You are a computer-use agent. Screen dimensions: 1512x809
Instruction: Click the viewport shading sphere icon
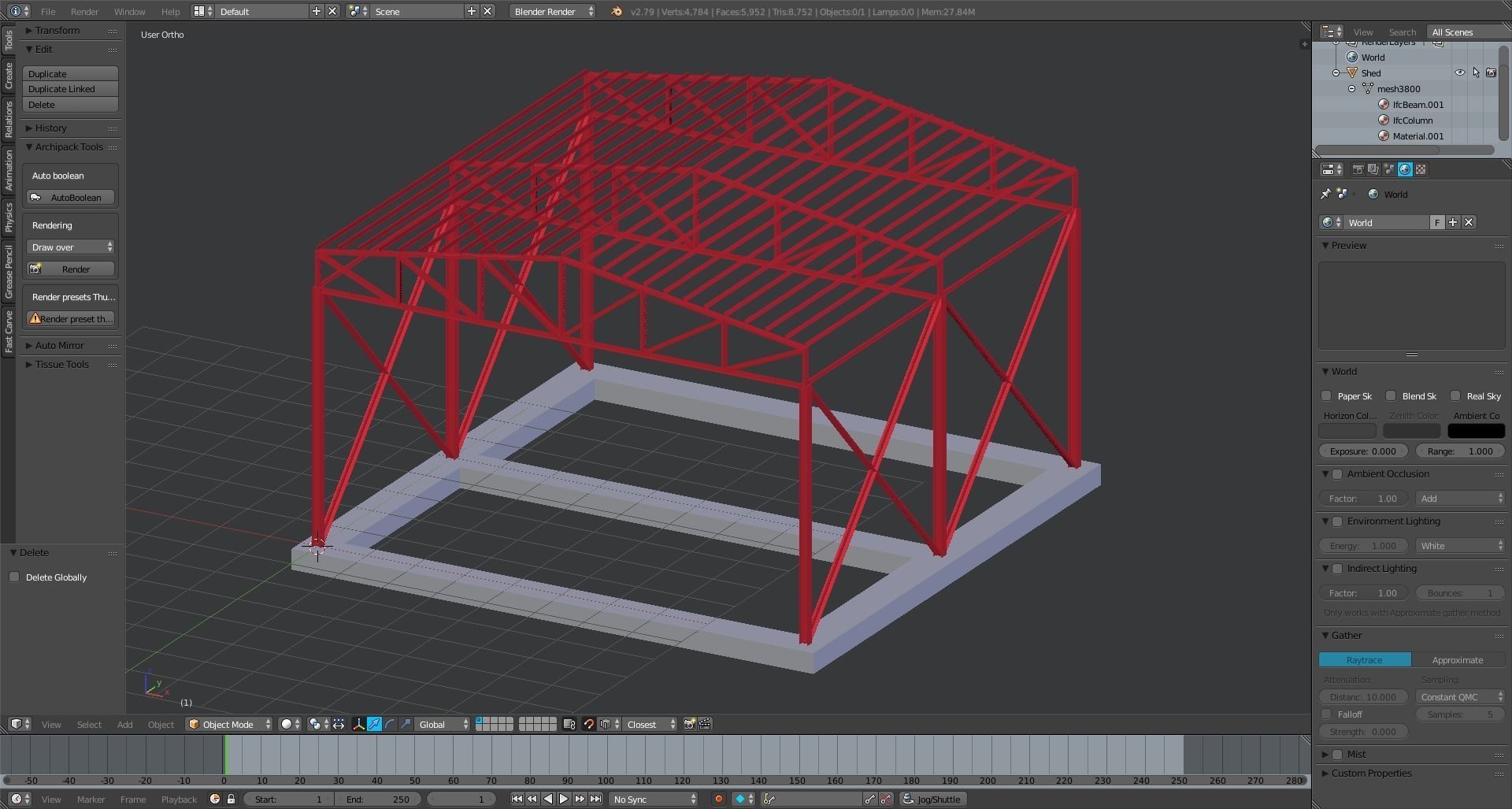pyautogui.click(x=291, y=724)
